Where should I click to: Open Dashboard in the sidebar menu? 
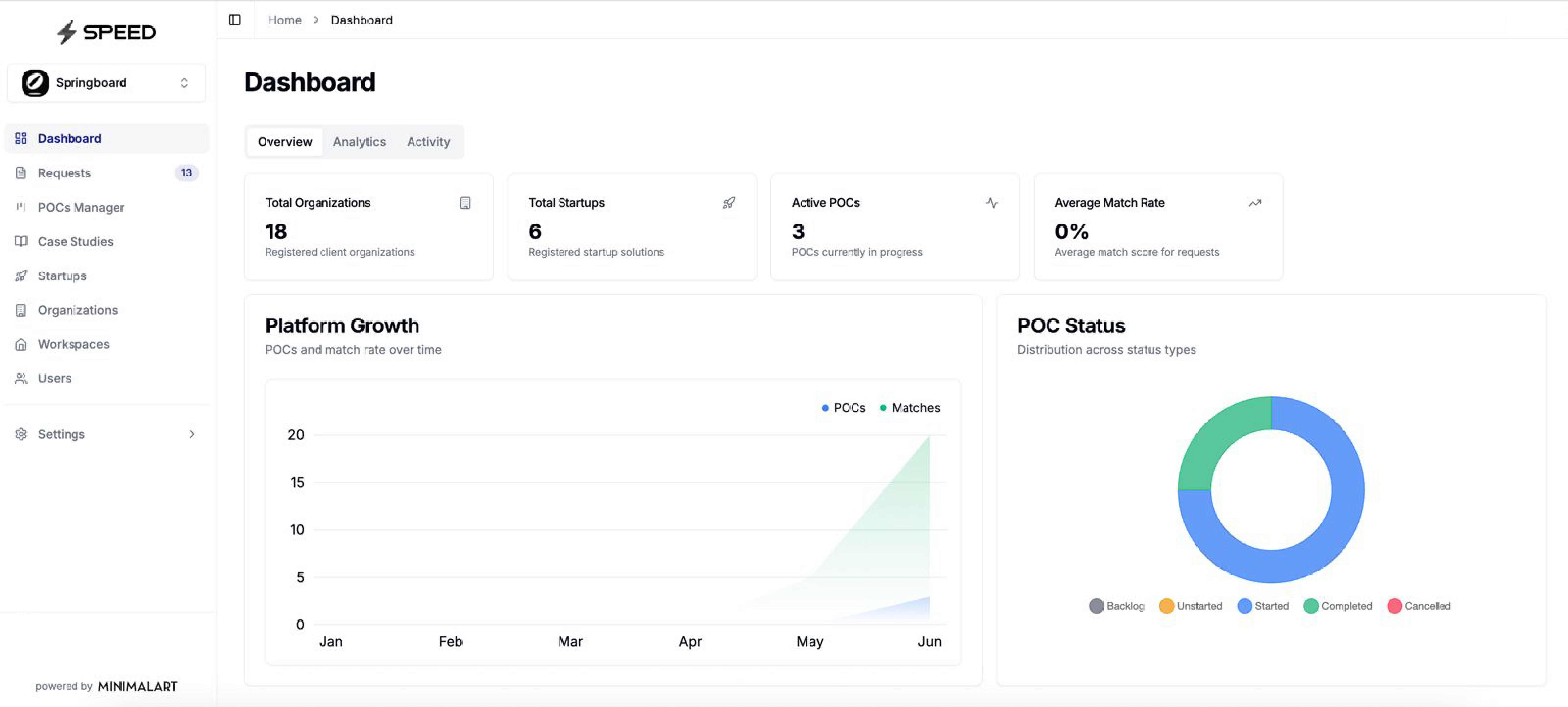(107, 138)
